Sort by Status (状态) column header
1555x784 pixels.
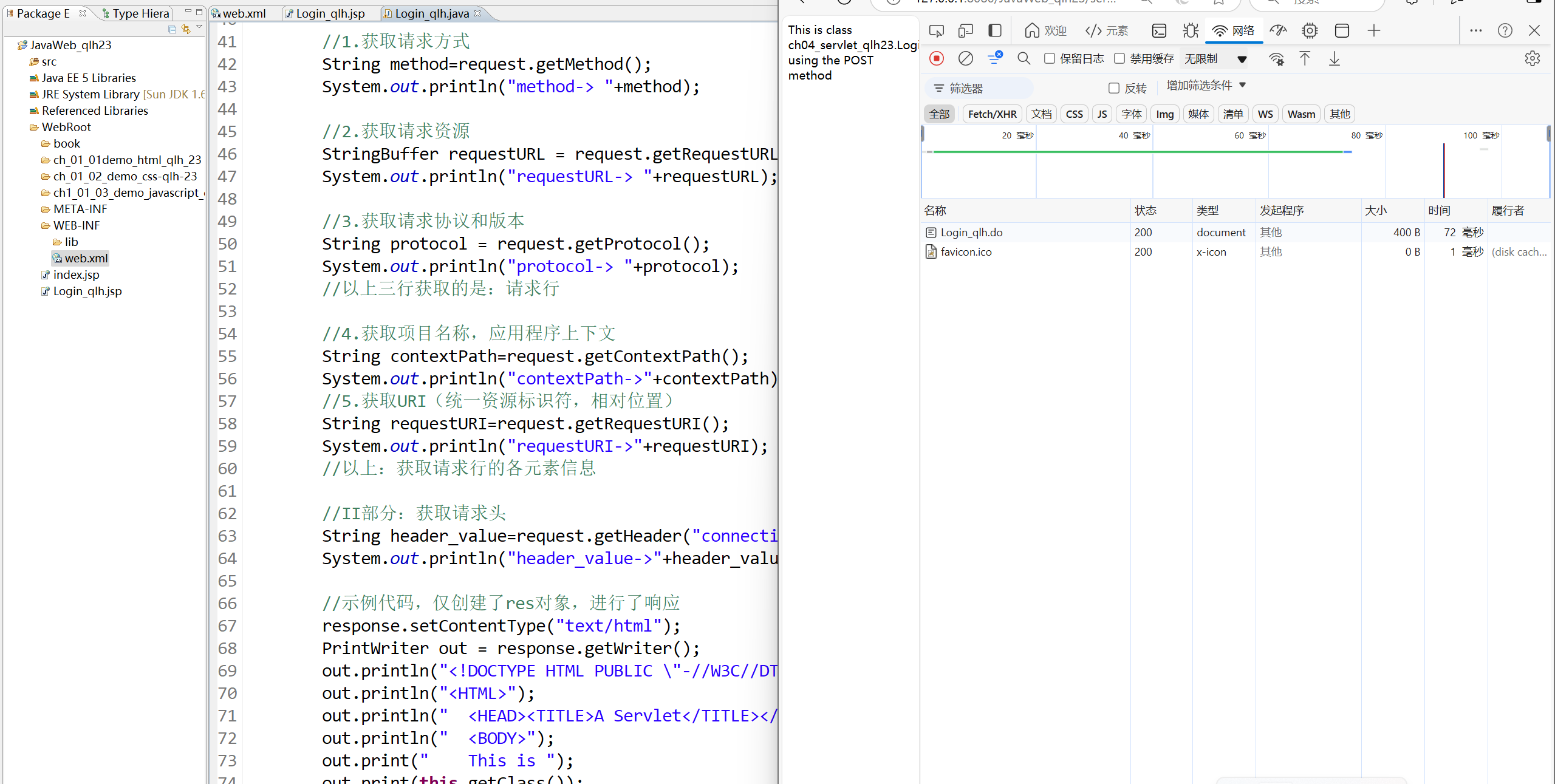pyautogui.click(x=1161, y=211)
